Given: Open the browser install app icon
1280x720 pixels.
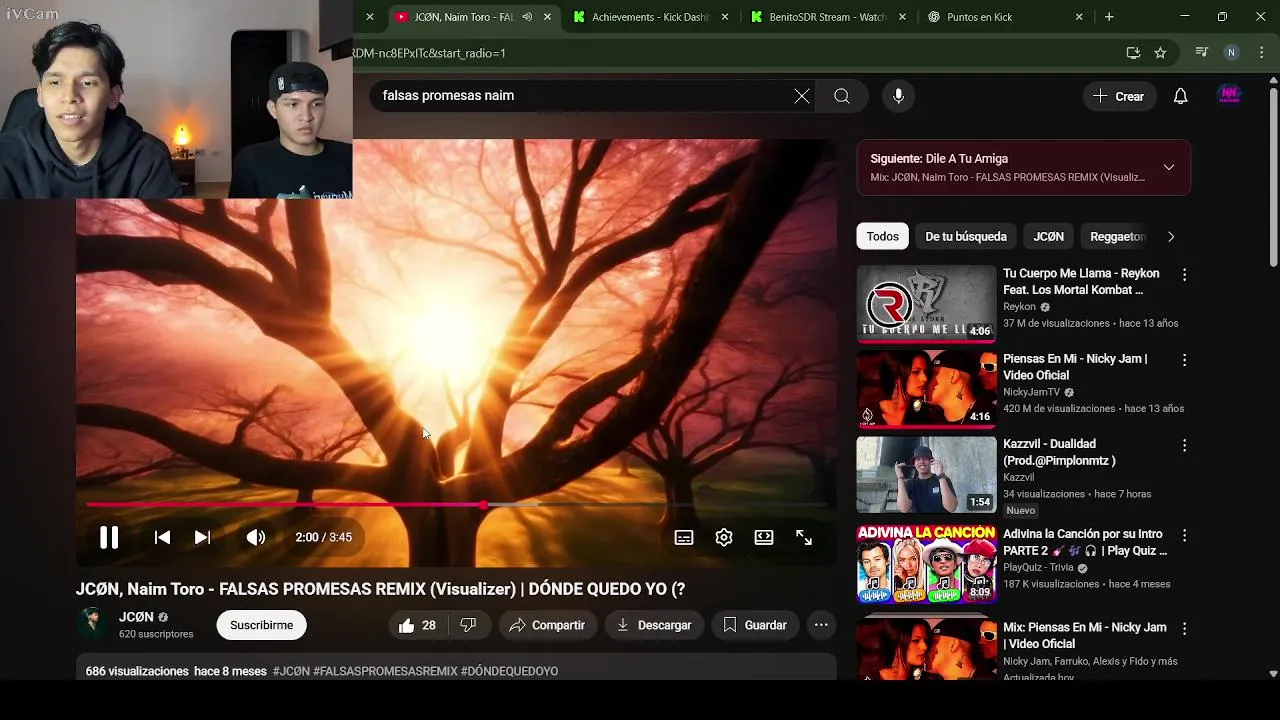Looking at the screenshot, I should click(x=1133, y=53).
